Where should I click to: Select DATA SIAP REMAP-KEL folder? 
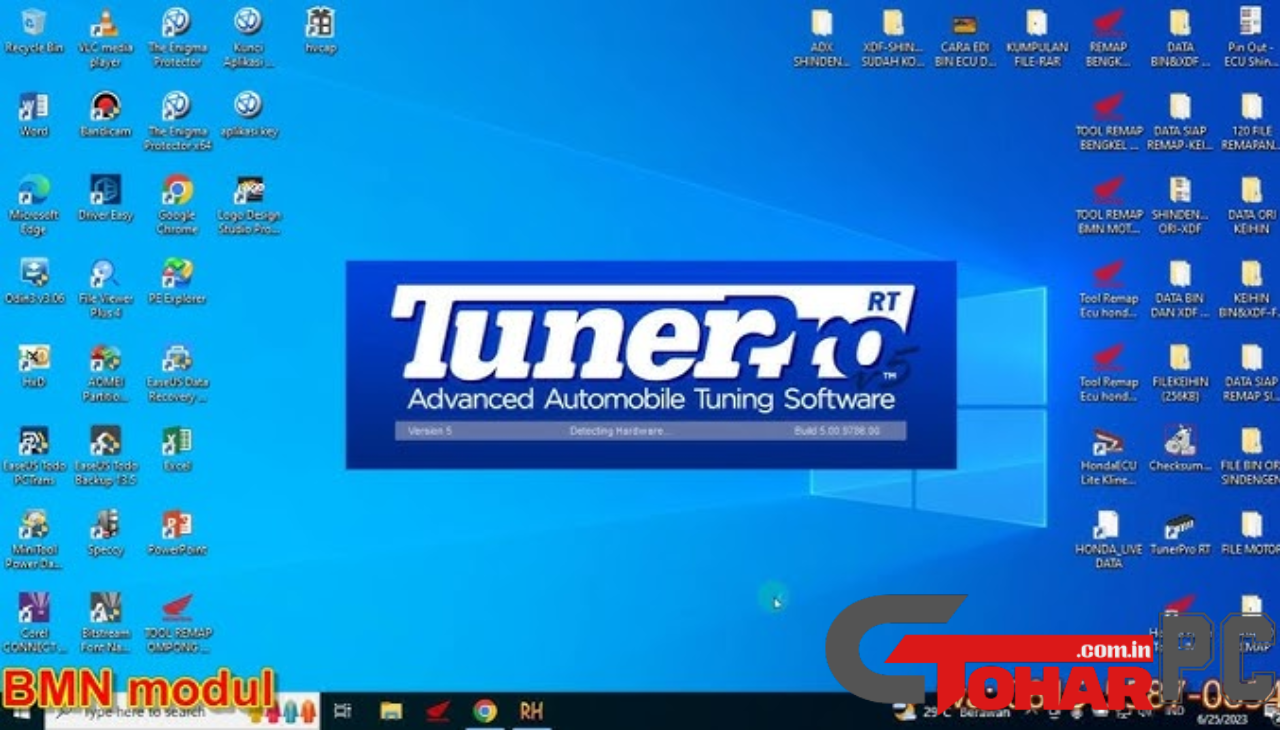tap(1180, 122)
